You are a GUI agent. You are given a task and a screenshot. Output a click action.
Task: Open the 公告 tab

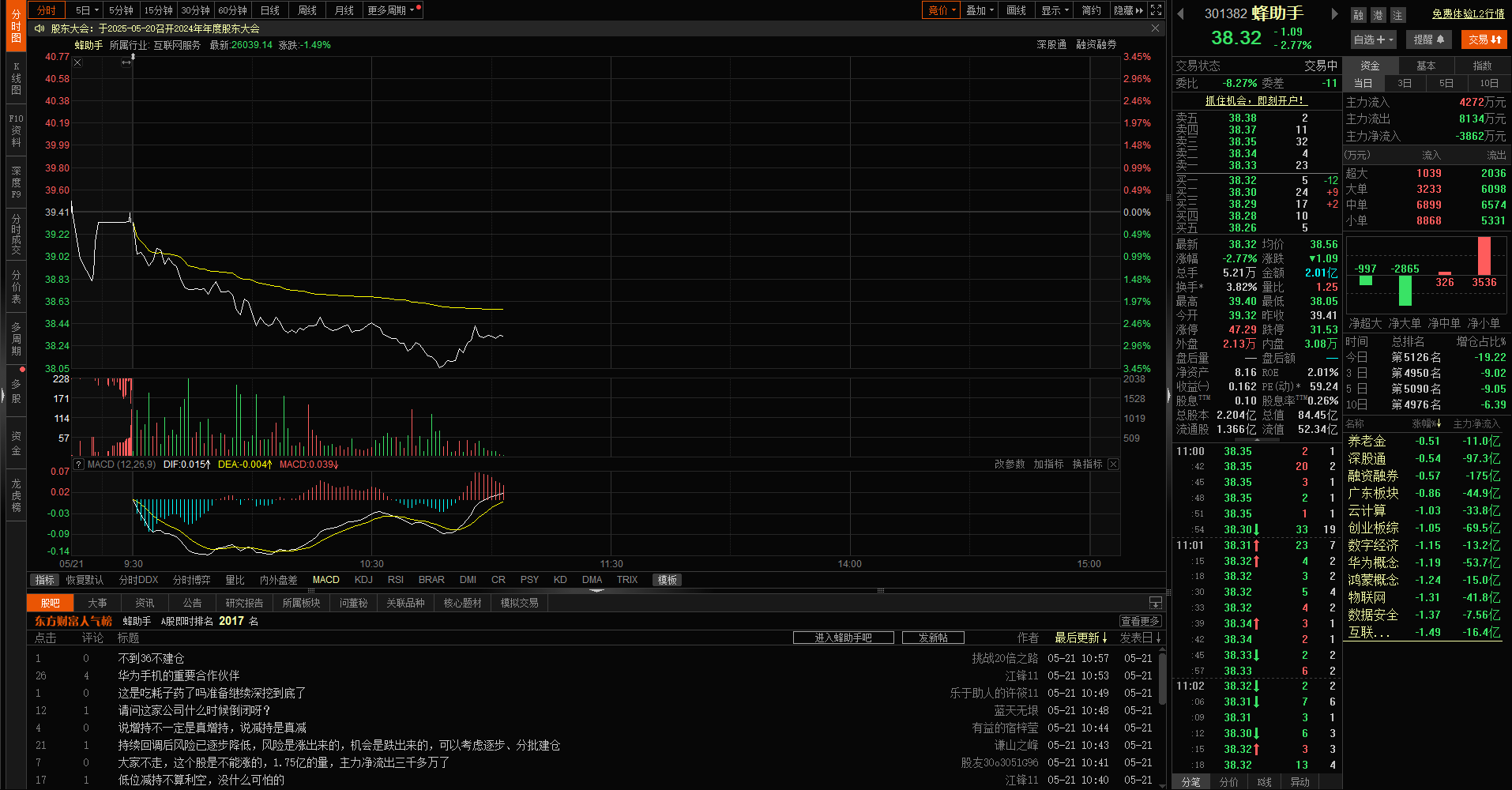192,603
